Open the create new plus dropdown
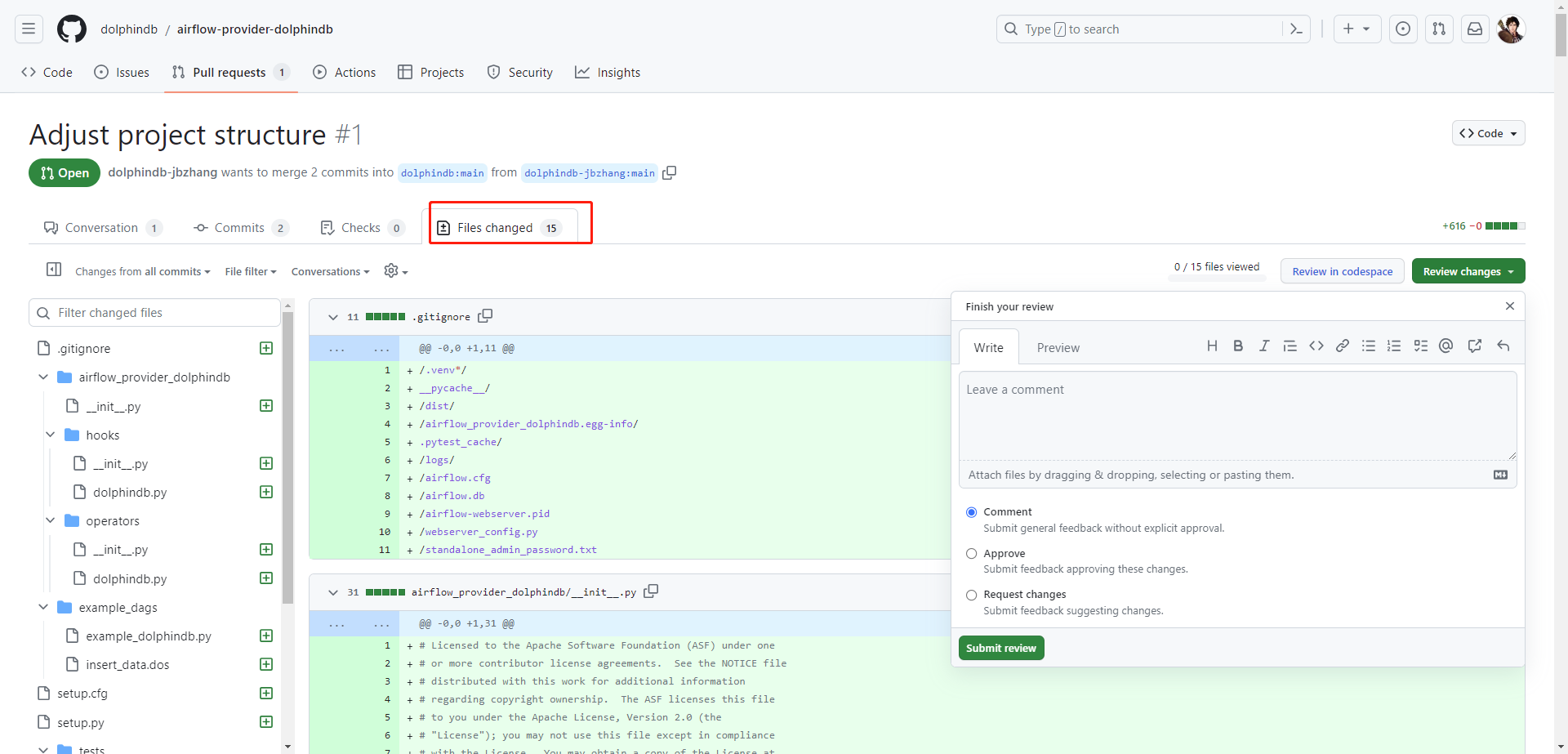 point(1356,29)
